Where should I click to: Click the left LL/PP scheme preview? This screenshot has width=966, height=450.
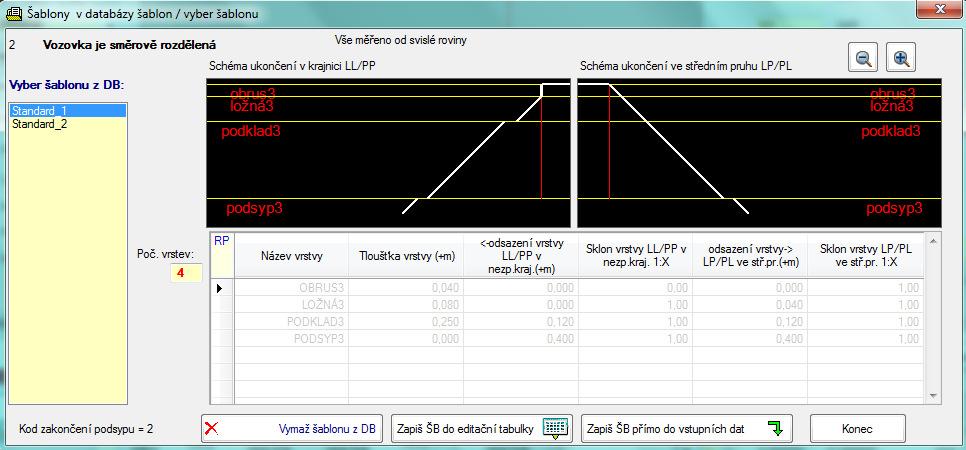[388, 152]
